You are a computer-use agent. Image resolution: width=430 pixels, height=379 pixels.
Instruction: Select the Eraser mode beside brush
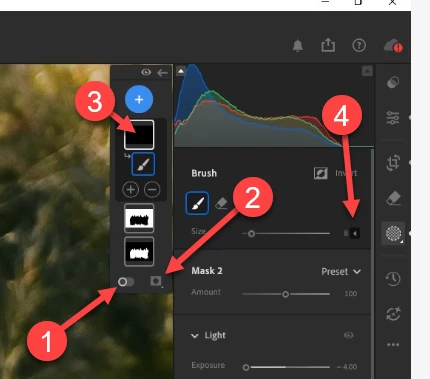pyautogui.click(x=221, y=203)
